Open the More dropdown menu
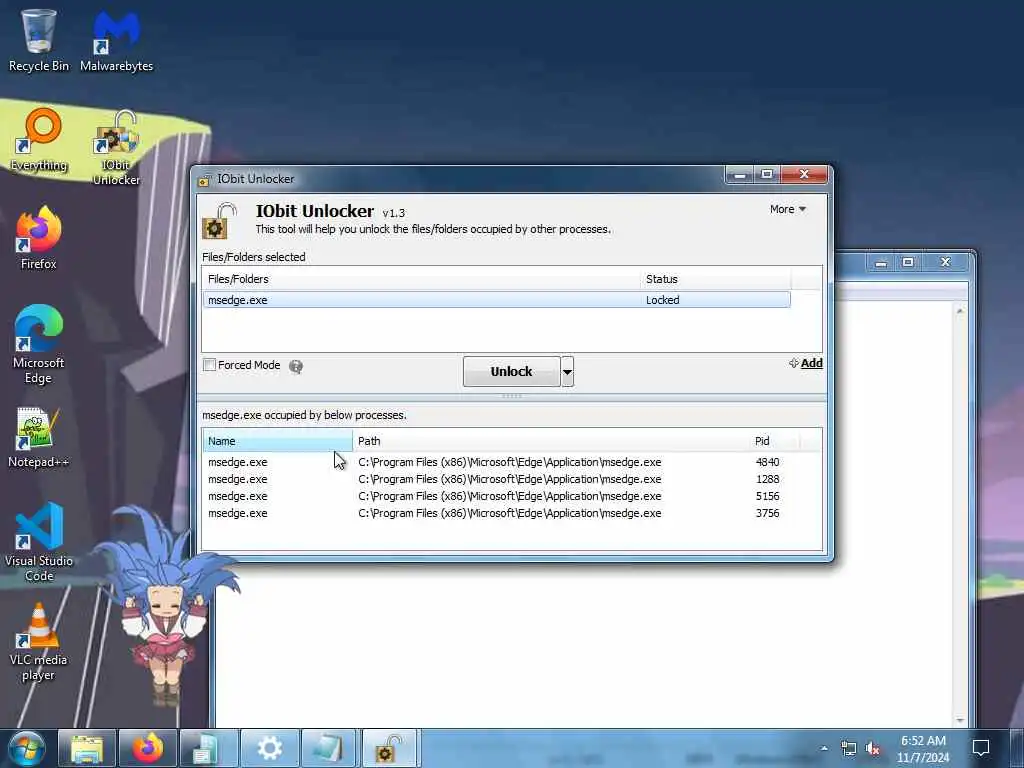 [x=788, y=210]
